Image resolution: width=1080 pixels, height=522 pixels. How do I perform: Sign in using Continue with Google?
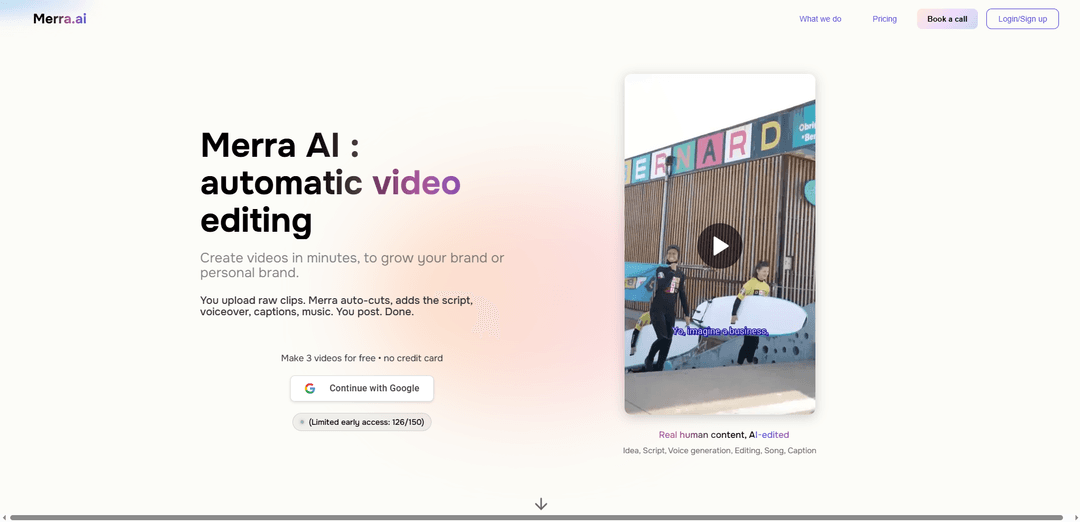tap(362, 388)
